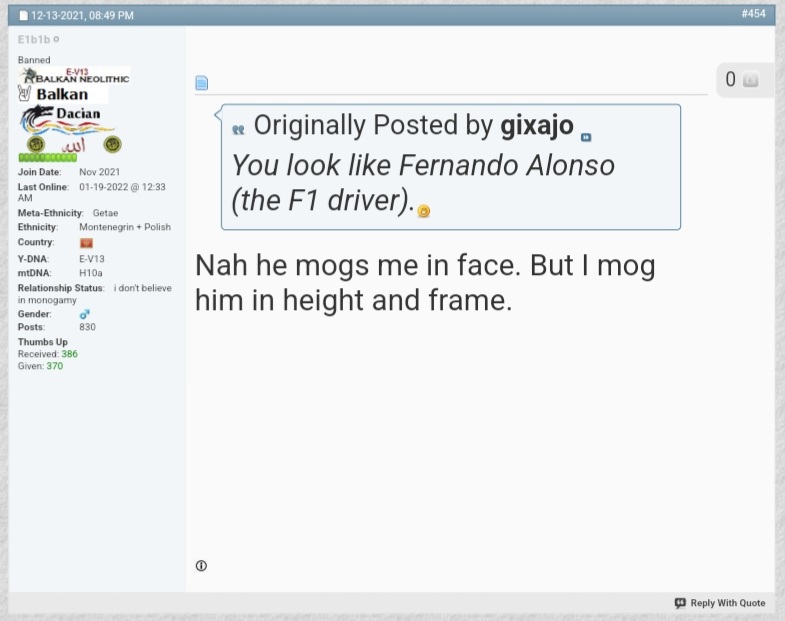Image resolution: width=785 pixels, height=621 pixels.
Task: Click the post status icon beside date
Action: (24, 16)
